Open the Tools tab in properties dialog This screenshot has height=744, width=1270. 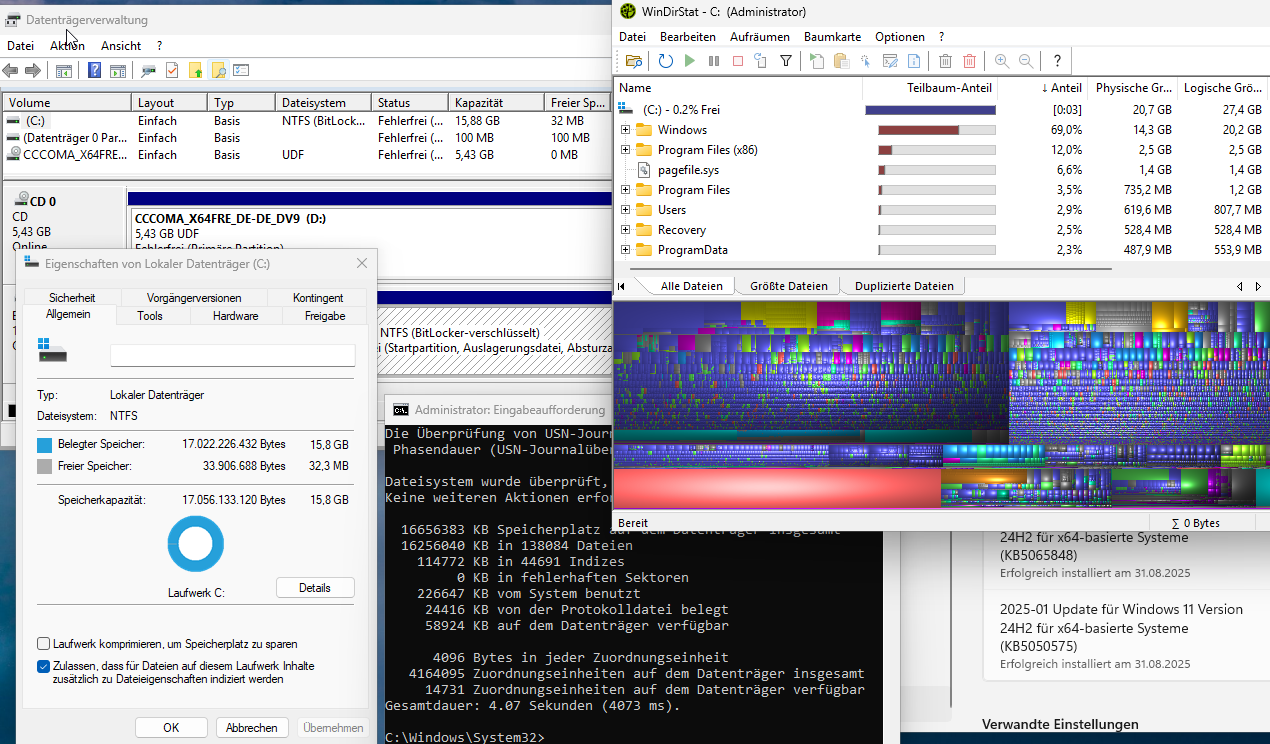tap(150, 316)
